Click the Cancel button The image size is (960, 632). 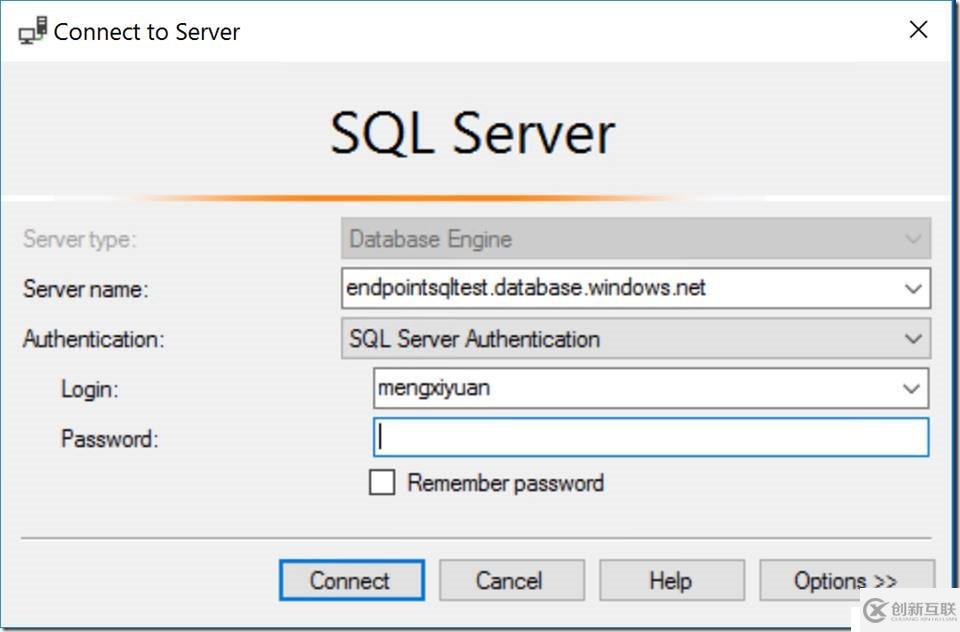pos(511,580)
